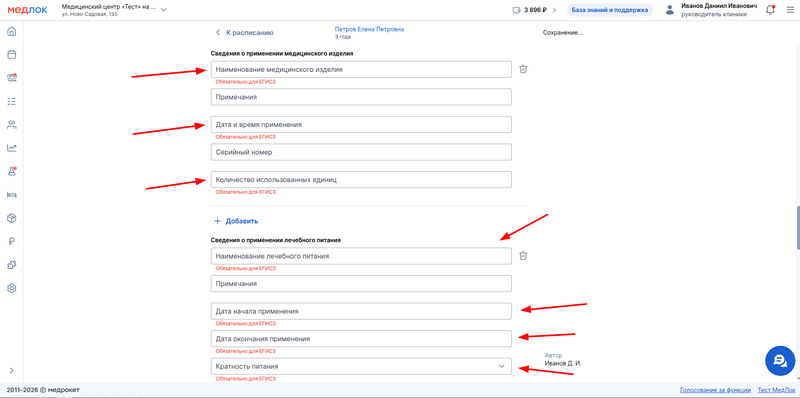800x398 pixels.
Task: Open the hamburger menu at the top right
Action: pos(790,10)
